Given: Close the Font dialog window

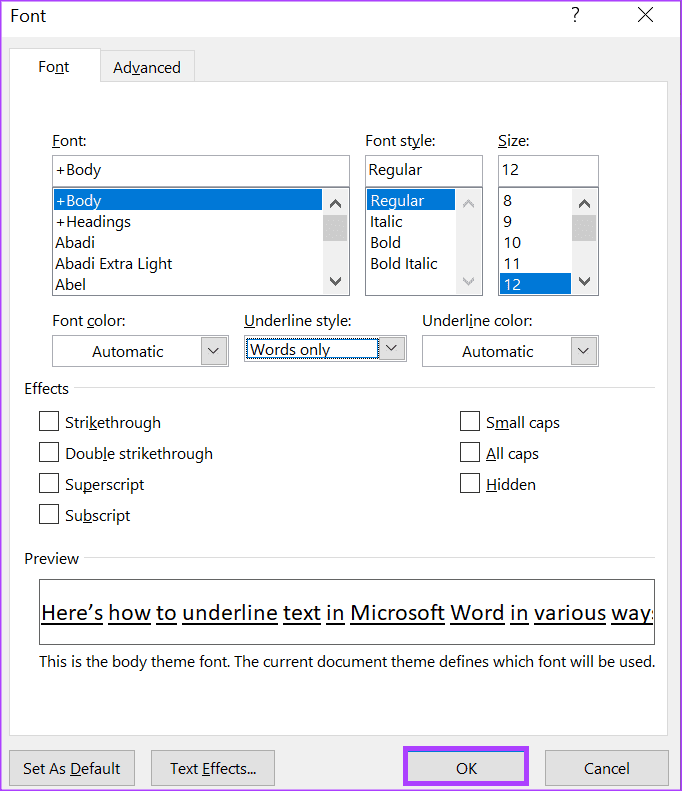Looking at the screenshot, I should tap(645, 15).
